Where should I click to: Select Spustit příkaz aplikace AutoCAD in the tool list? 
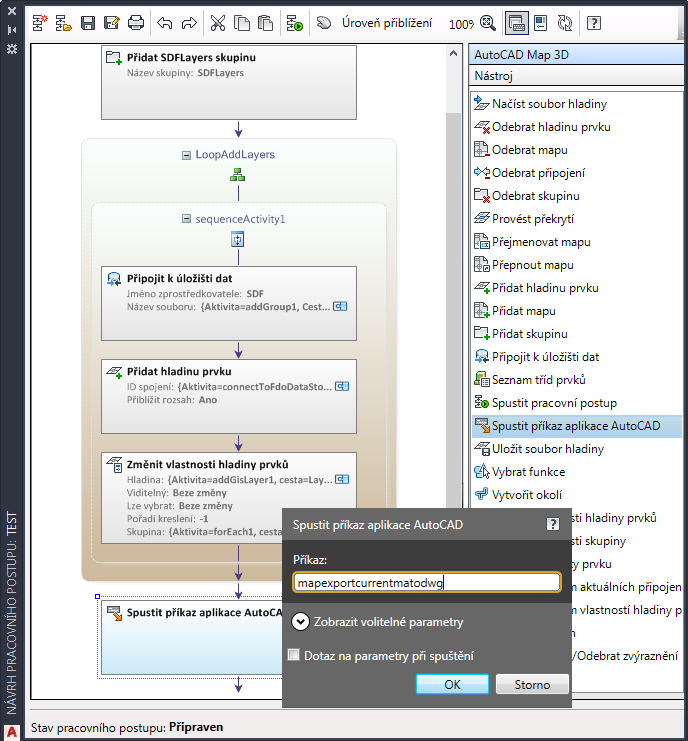576,426
